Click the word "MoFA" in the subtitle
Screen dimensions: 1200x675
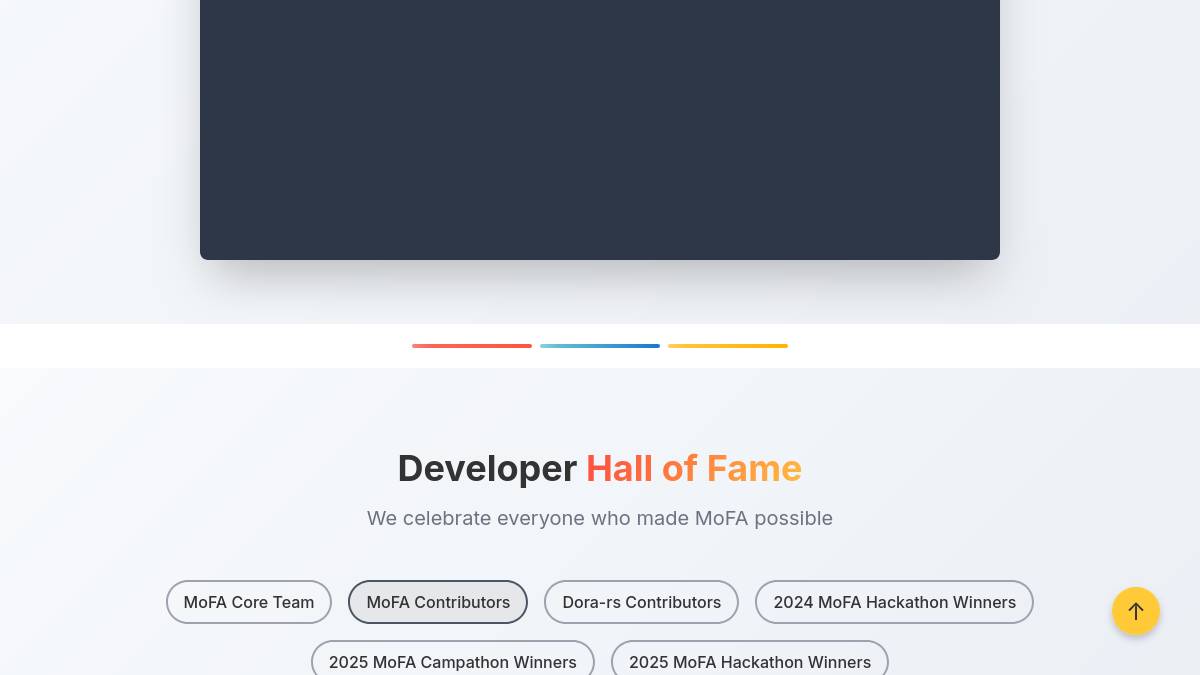(x=721, y=518)
